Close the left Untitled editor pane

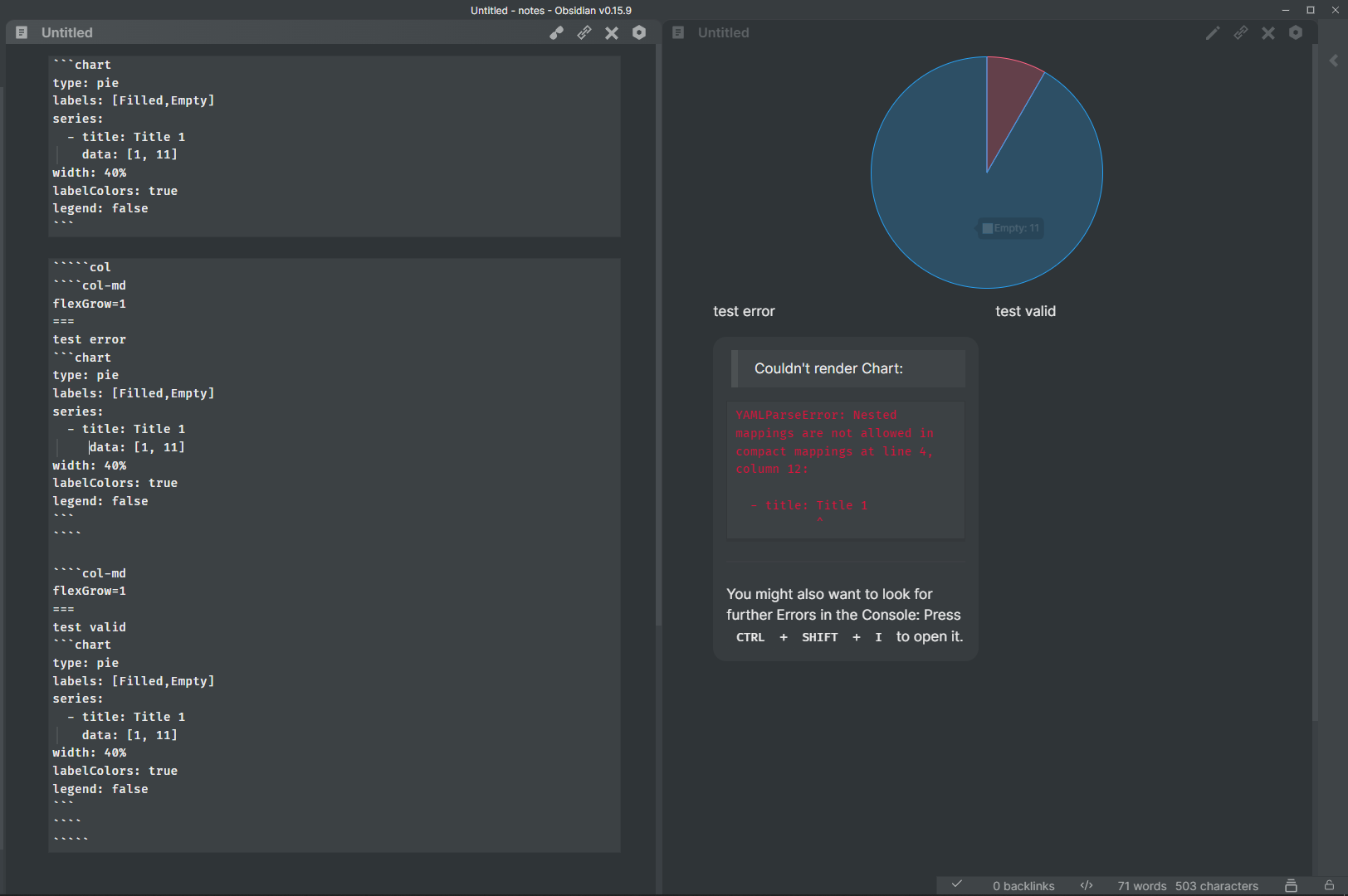(x=612, y=32)
